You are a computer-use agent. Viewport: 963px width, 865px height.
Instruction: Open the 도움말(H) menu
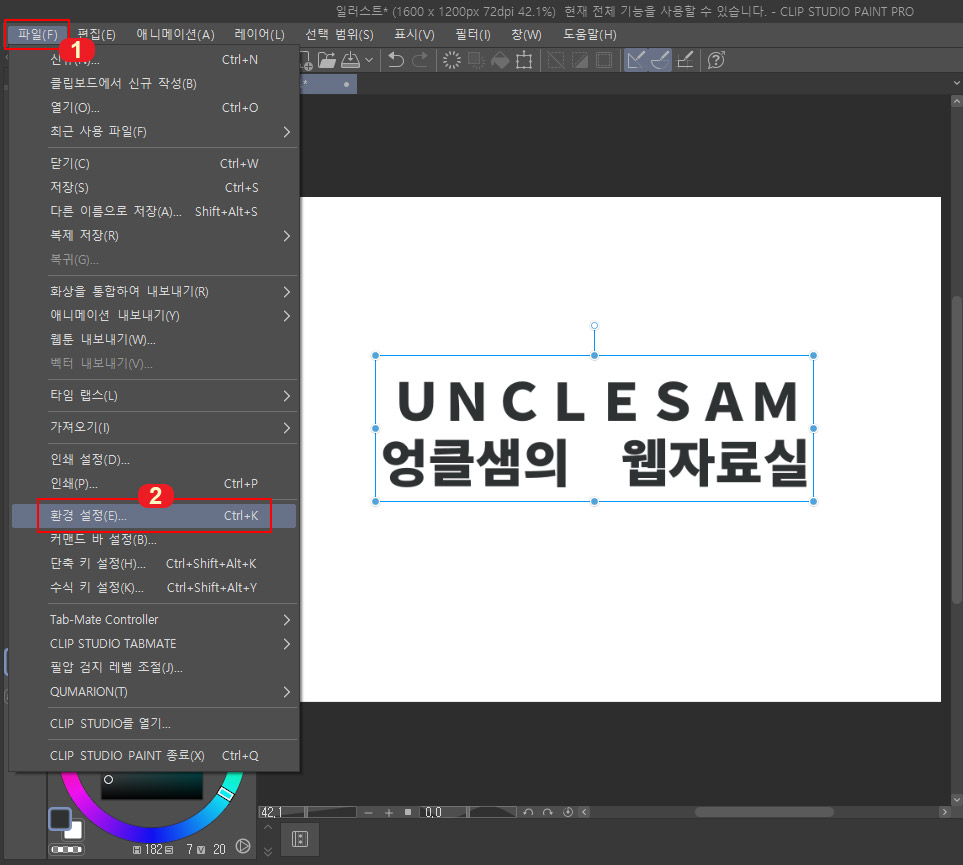click(590, 34)
